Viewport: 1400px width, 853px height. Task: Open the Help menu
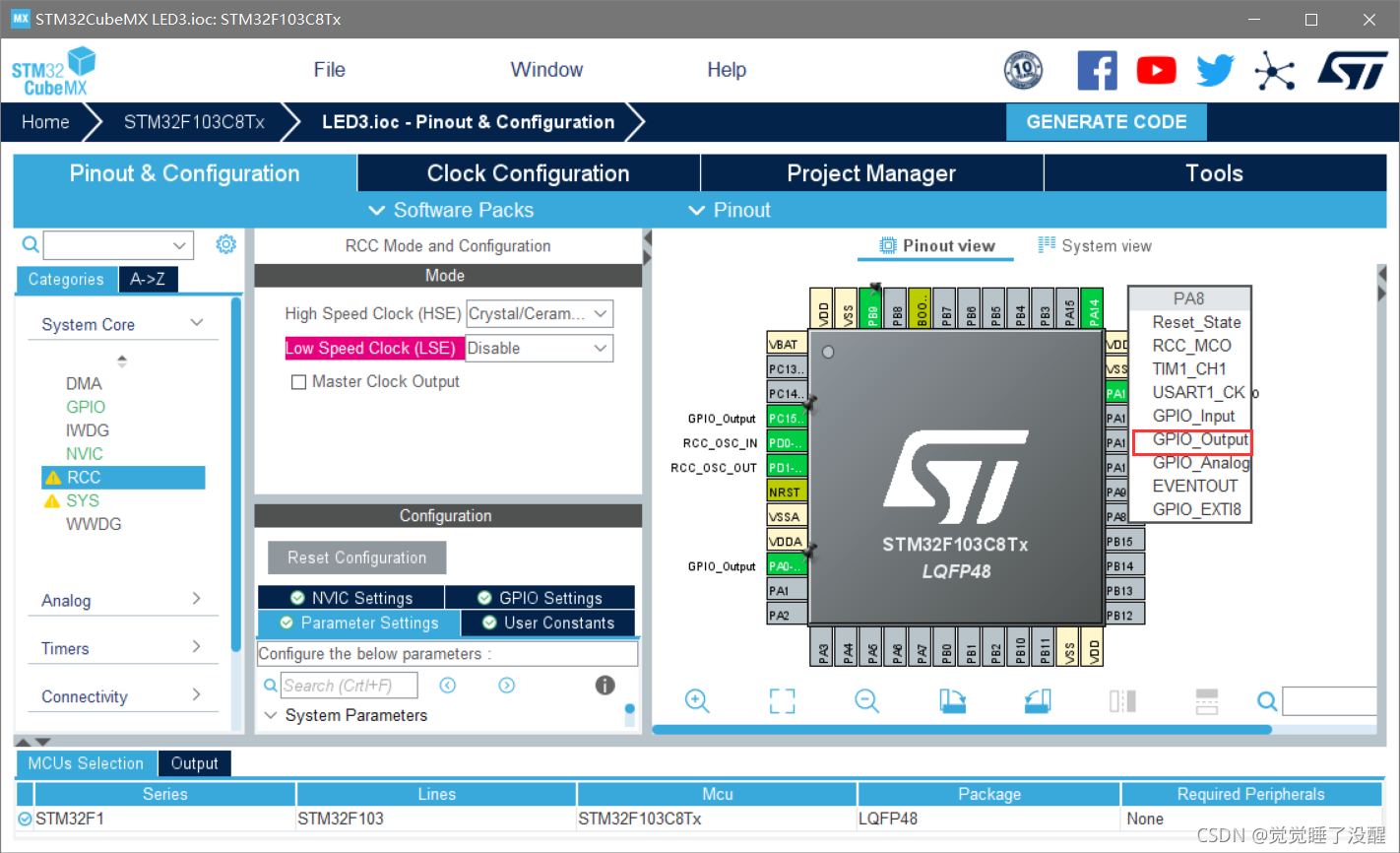(x=727, y=70)
